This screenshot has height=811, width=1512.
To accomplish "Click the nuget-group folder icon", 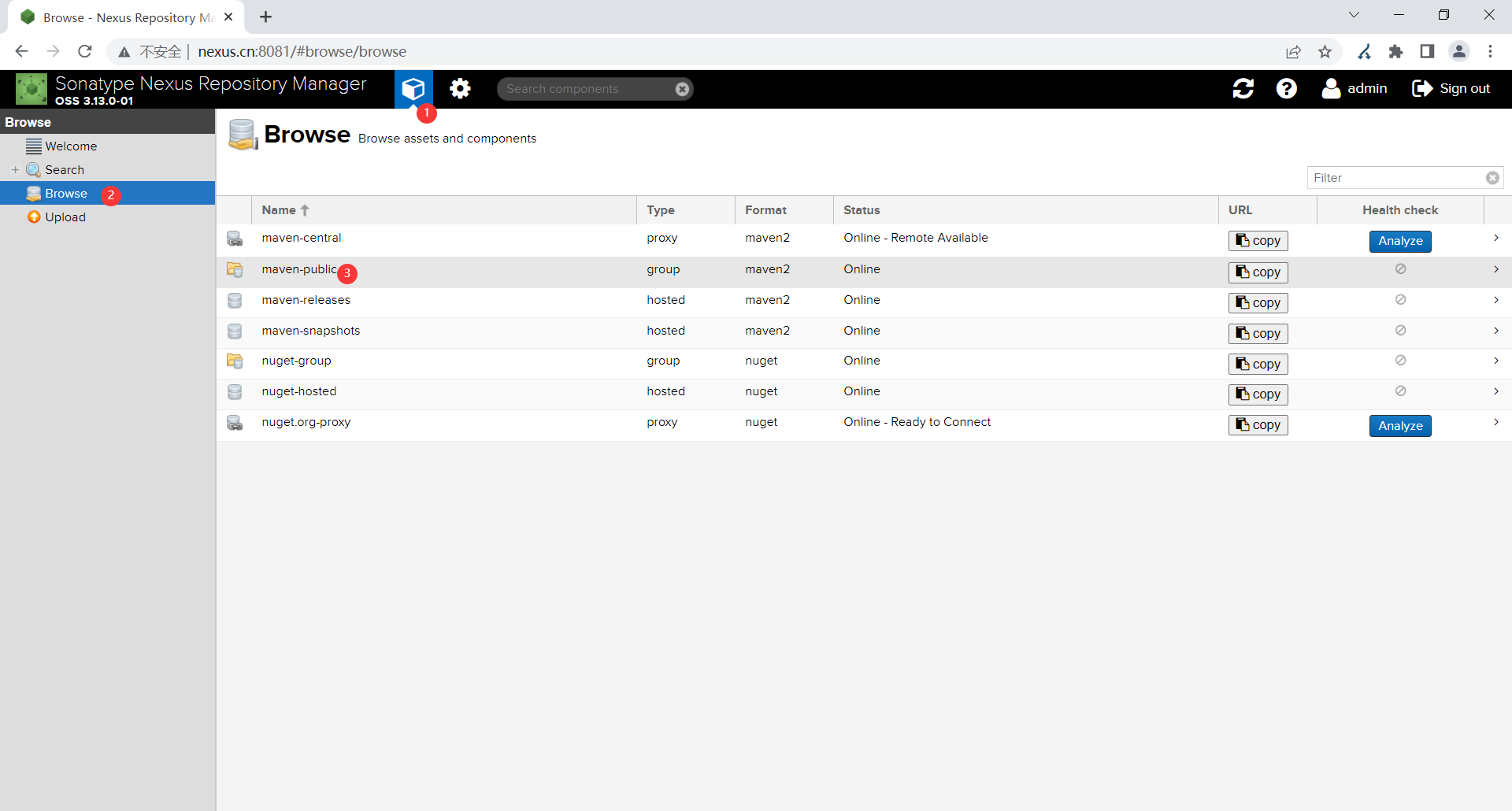I will 235,361.
